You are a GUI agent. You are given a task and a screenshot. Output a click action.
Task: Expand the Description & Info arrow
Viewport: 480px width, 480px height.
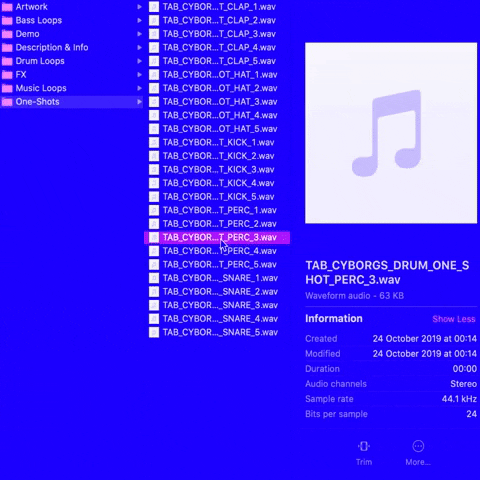click(x=139, y=48)
